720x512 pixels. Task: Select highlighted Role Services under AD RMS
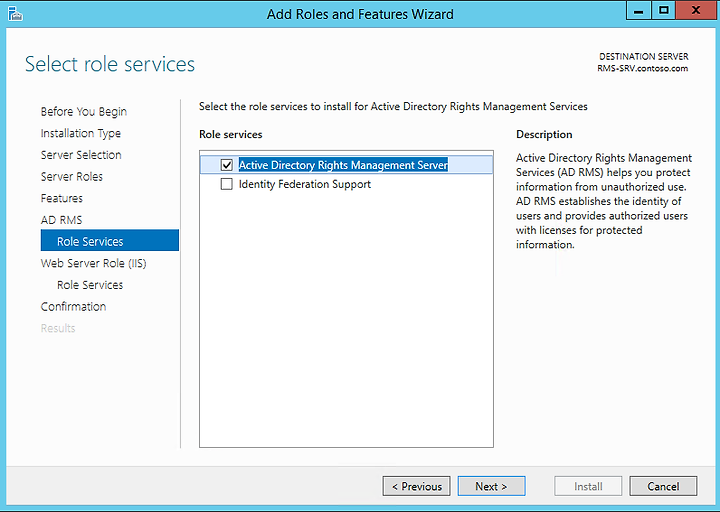[x=110, y=241]
